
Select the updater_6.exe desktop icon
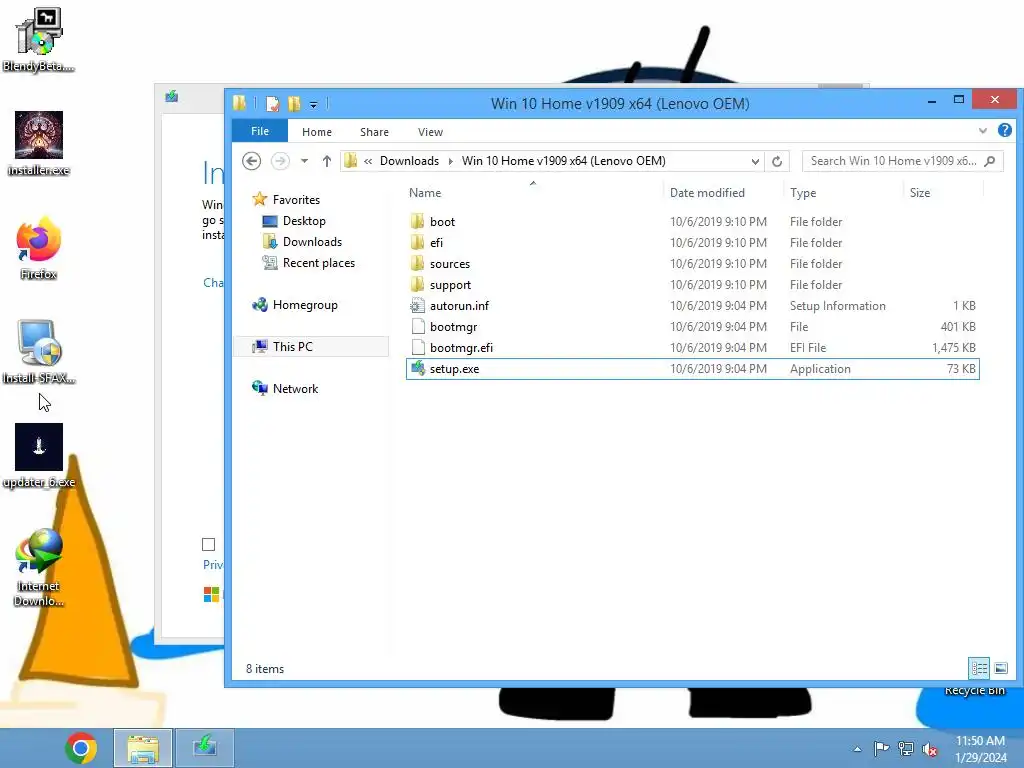(x=39, y=456)
